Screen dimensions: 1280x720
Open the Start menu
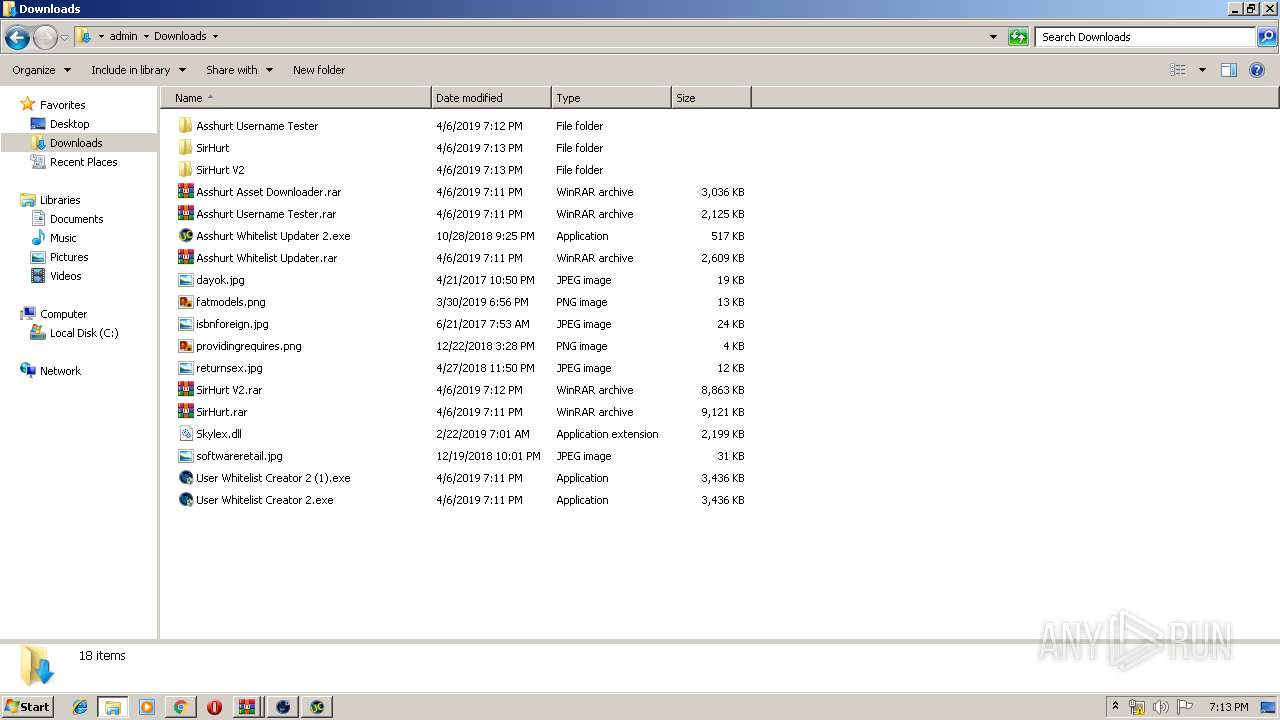click(28, 707)
